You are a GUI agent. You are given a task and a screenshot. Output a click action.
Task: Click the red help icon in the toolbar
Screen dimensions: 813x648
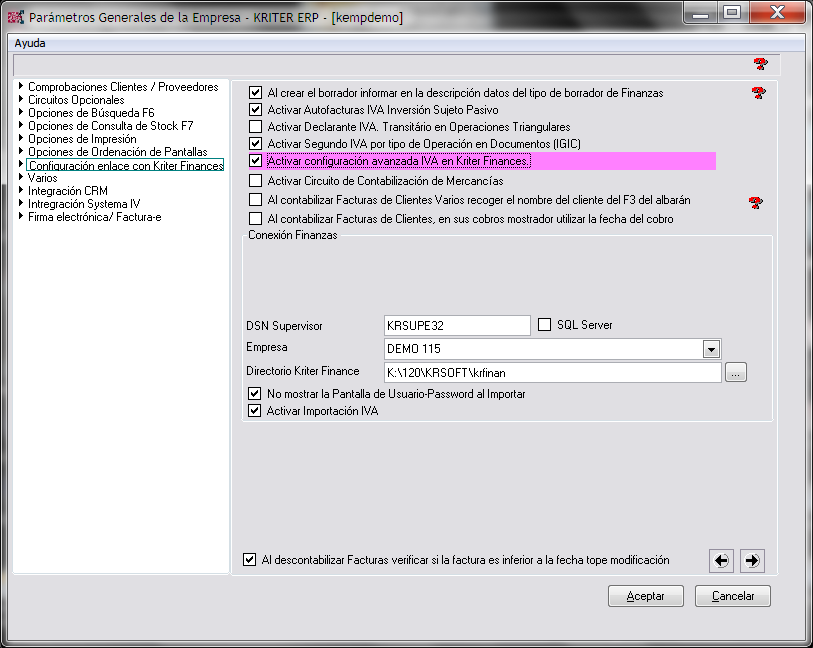click(x=760, y=64)
